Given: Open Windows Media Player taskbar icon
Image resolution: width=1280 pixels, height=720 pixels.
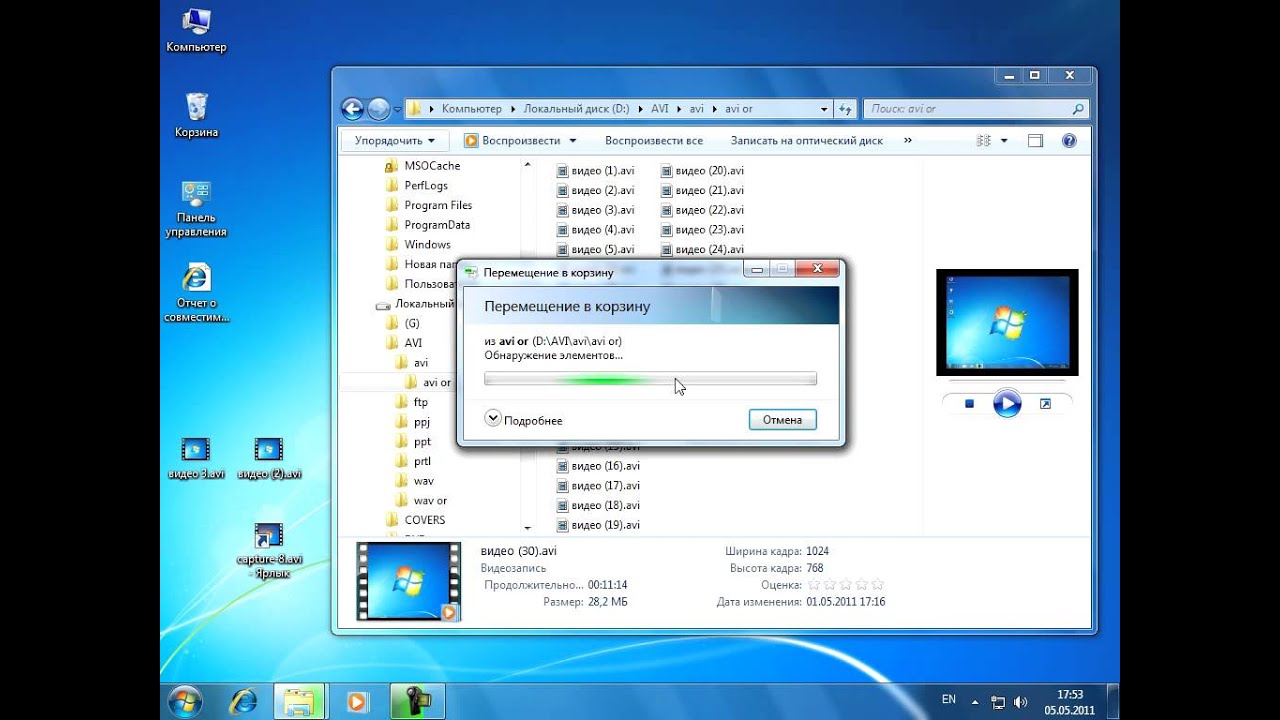Looking at the screenshot, I should (357, 702).
